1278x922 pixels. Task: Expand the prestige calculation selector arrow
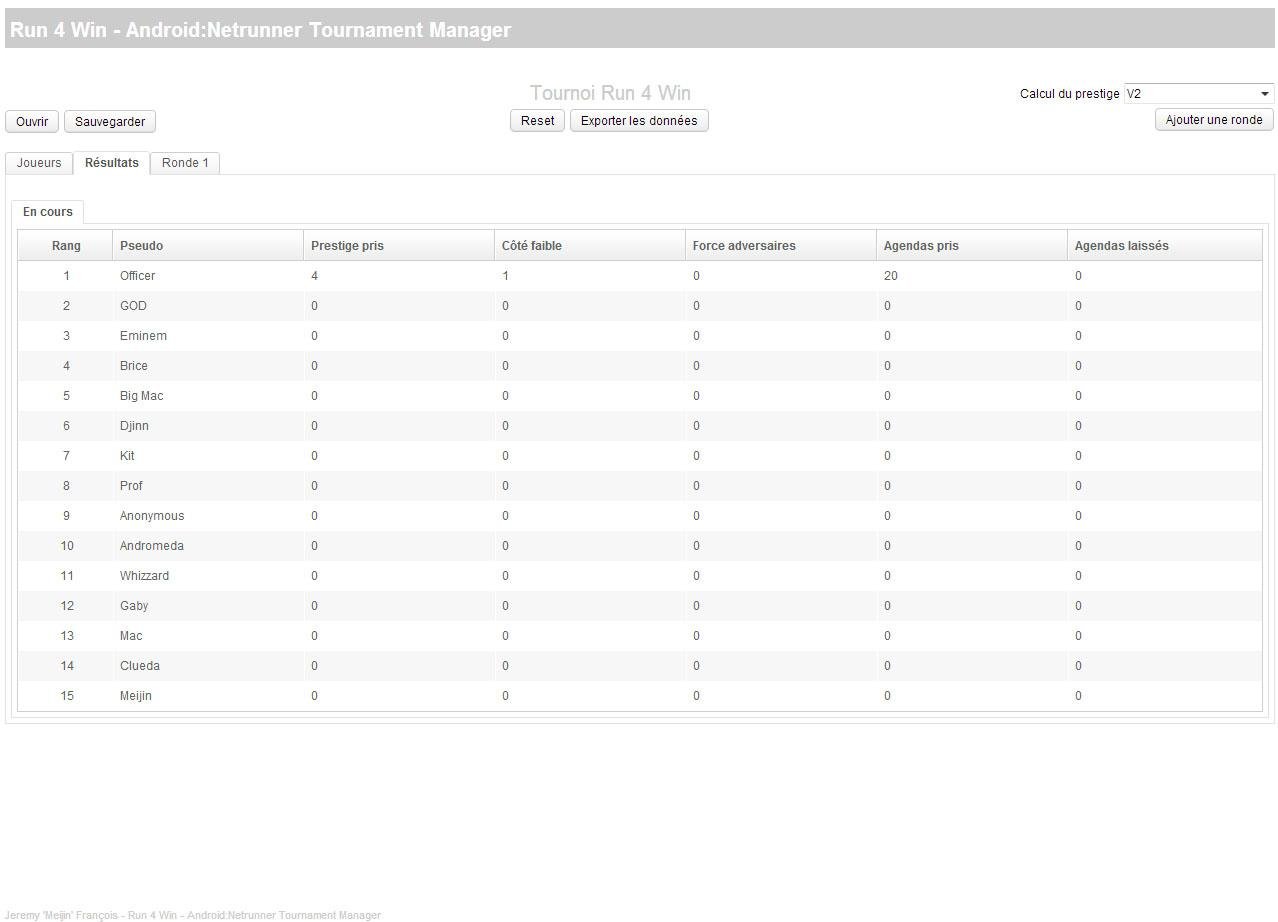1264,93
